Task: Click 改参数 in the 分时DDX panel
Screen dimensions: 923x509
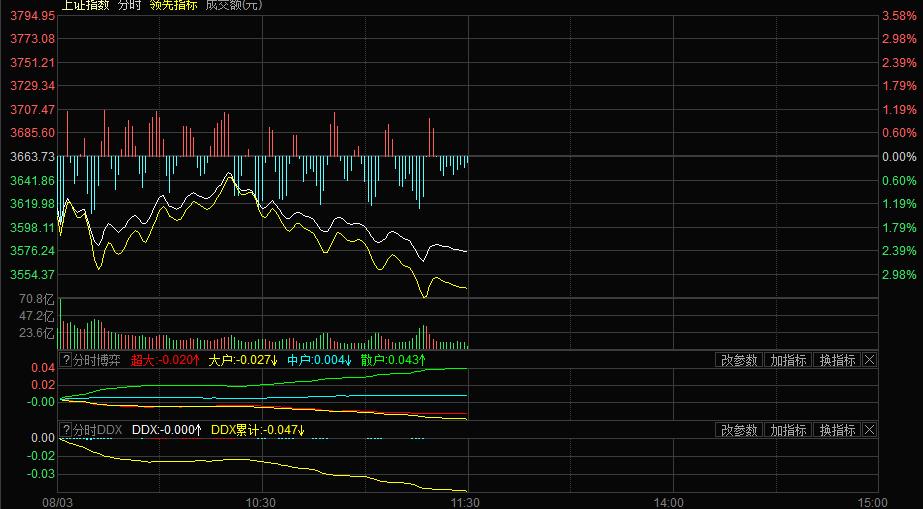Action: click(x=739, y=430)
